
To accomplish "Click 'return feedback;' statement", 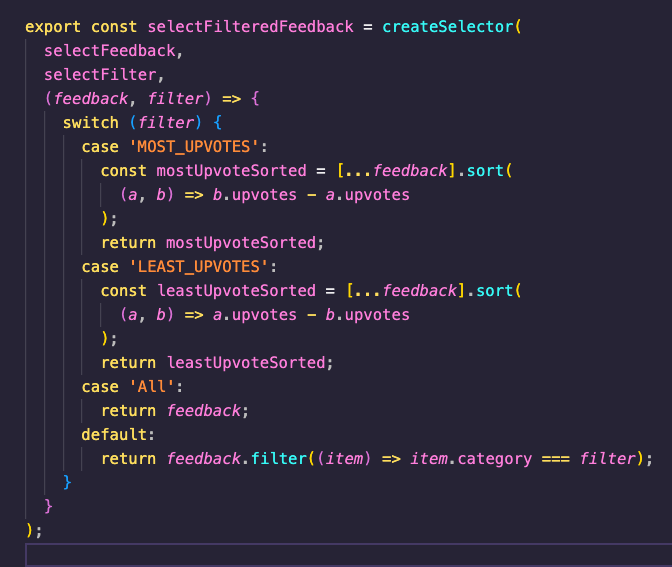I will pyautogui.click(x=175, y=411).
